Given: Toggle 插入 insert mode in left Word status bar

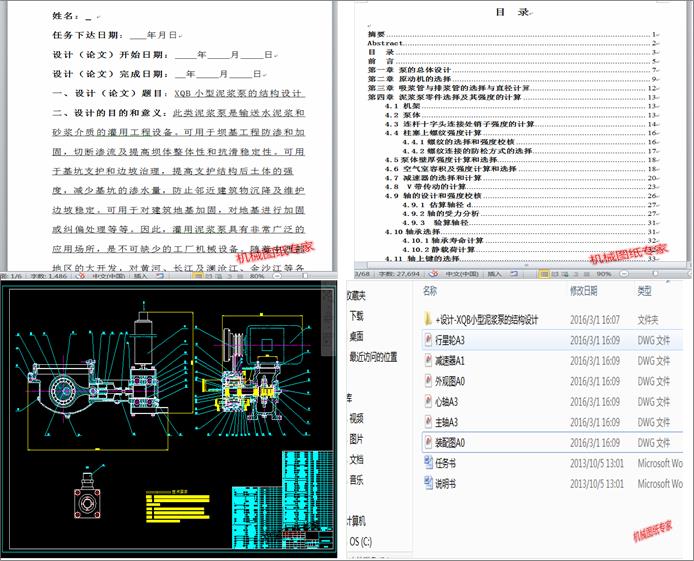Looking at the screenshot, I should pyautogui.click(x=140, y=276).
